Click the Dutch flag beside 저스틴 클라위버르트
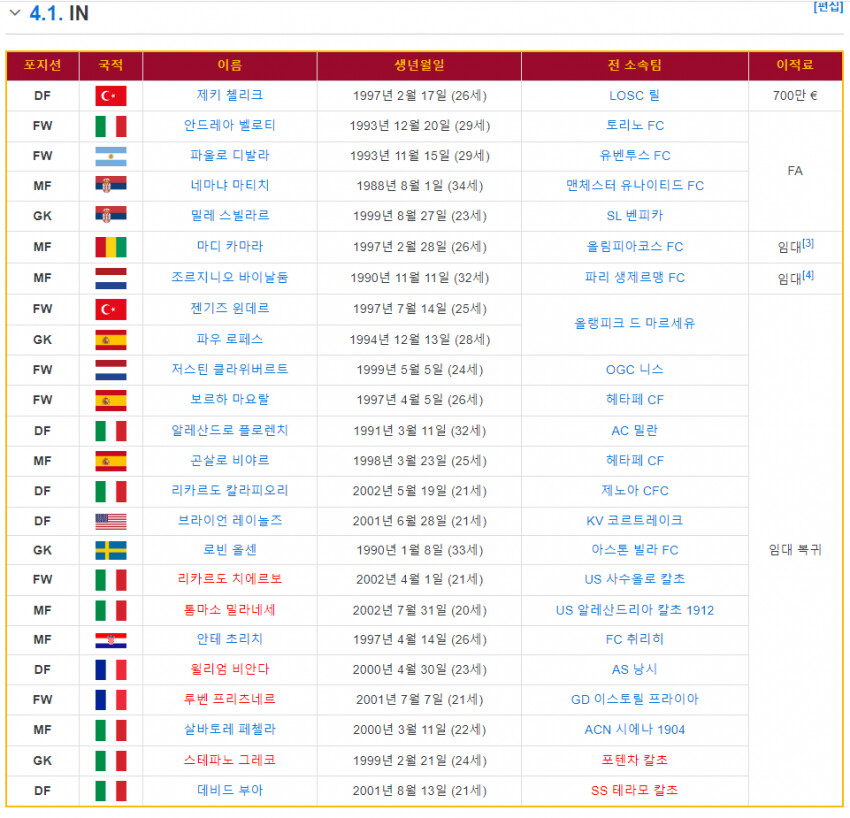The width and height of the screenshot is (850, 818). (x=111, y=370)
